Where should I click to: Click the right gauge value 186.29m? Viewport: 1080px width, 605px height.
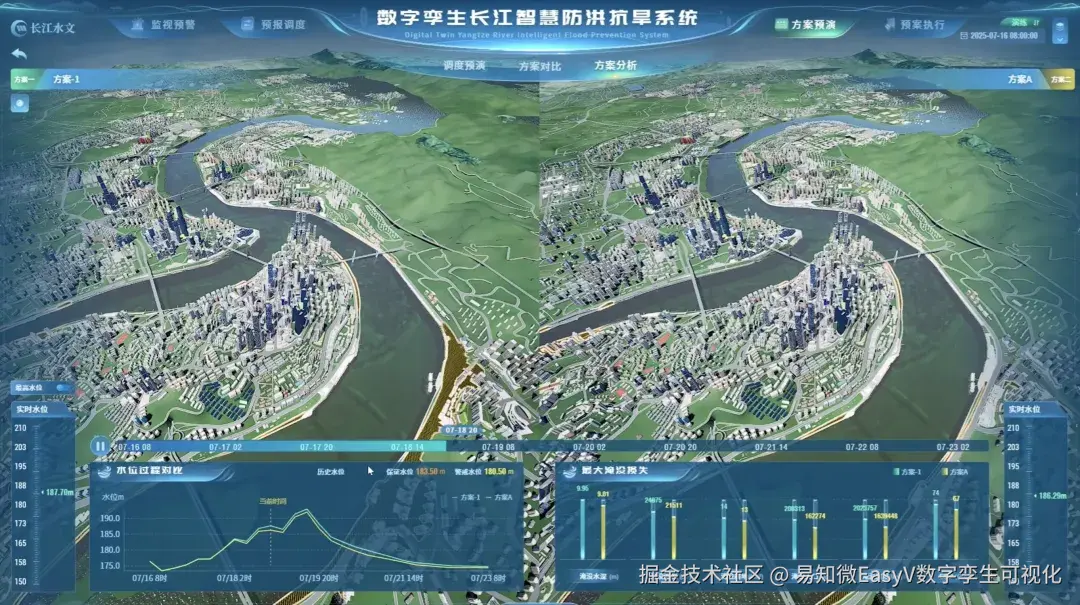click(x=1051, y=495)
